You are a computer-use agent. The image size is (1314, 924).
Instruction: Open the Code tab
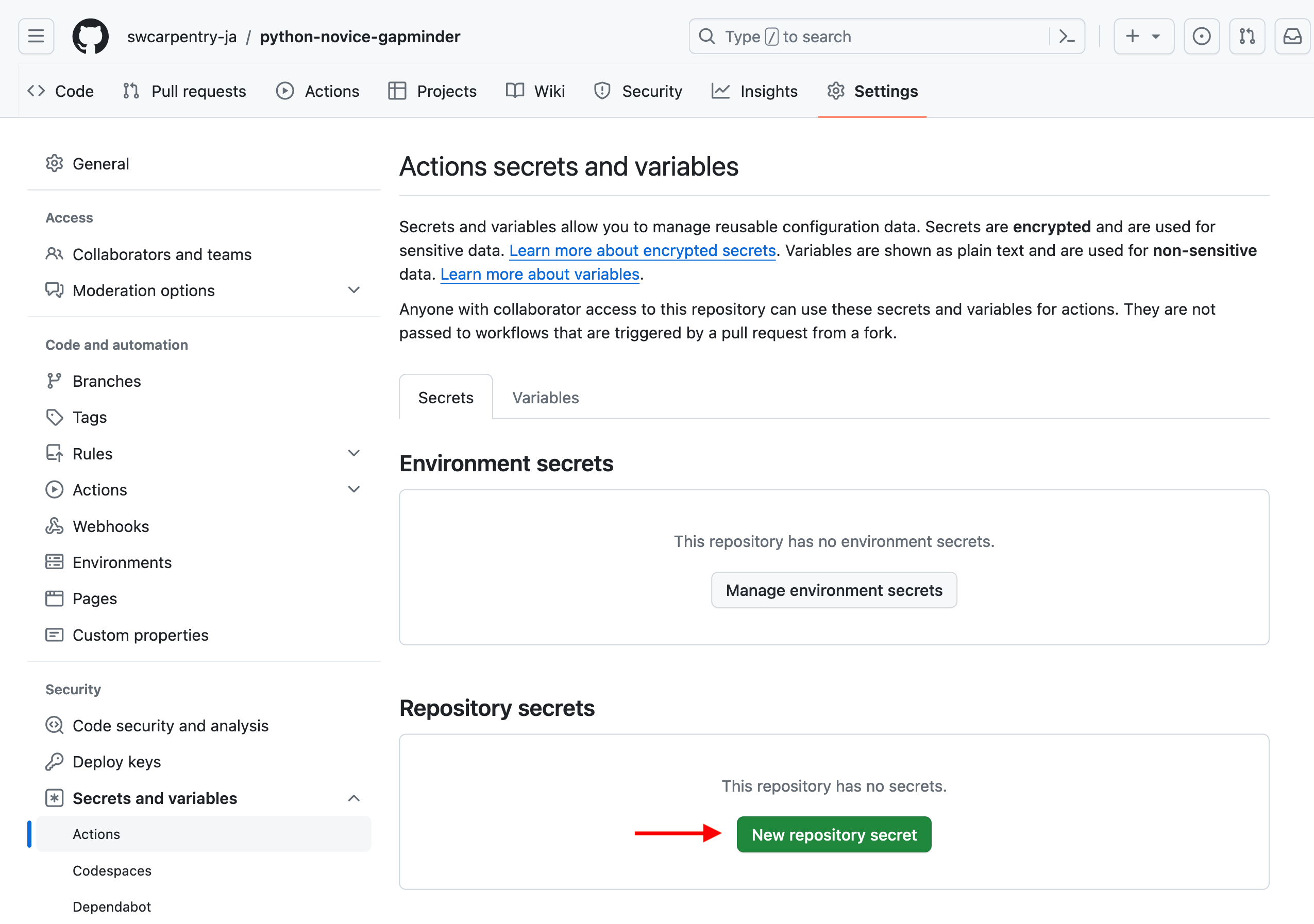coord(61,91)
